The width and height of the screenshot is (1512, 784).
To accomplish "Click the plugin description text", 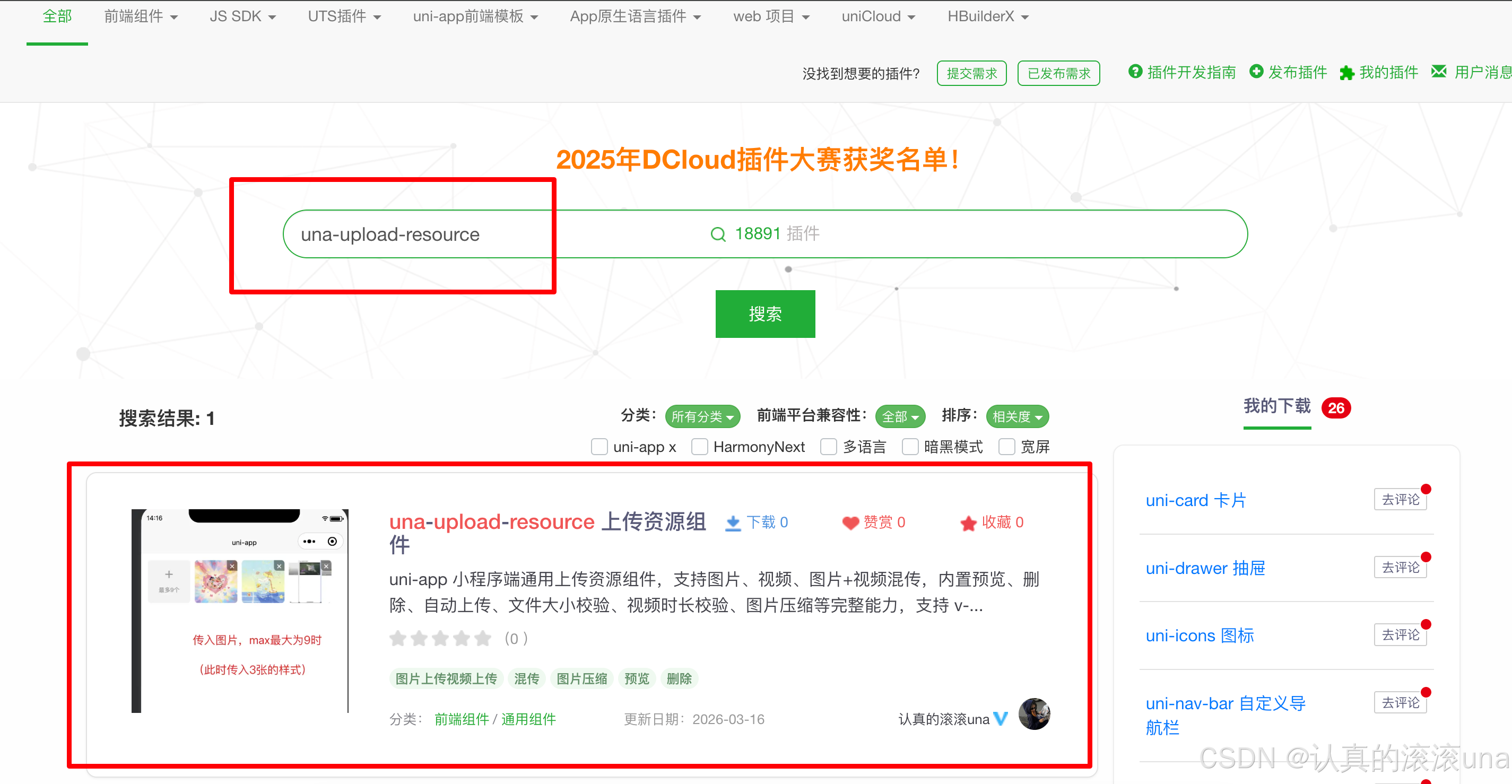I will tap(714, 592).
